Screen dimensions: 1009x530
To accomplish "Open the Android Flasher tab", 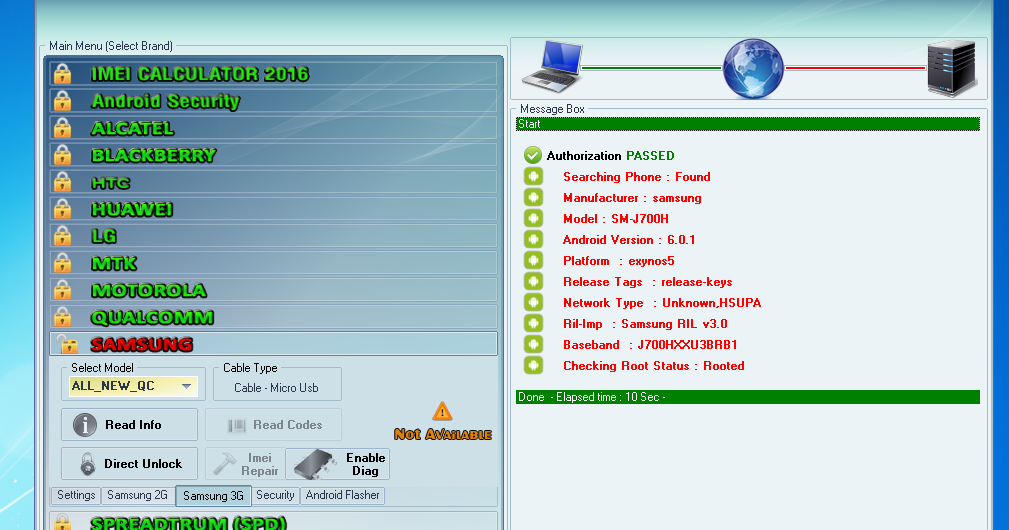I will (x=342, y=495).
